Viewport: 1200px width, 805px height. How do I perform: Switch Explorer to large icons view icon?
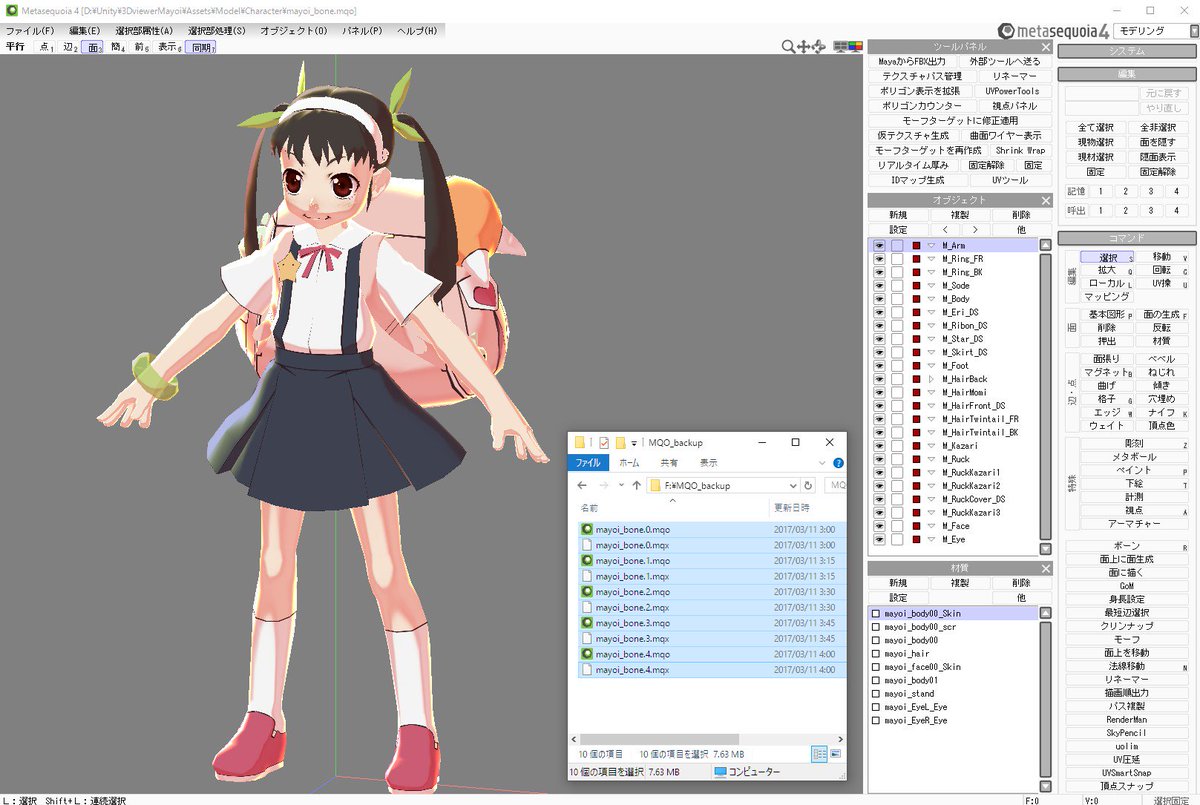835,753
